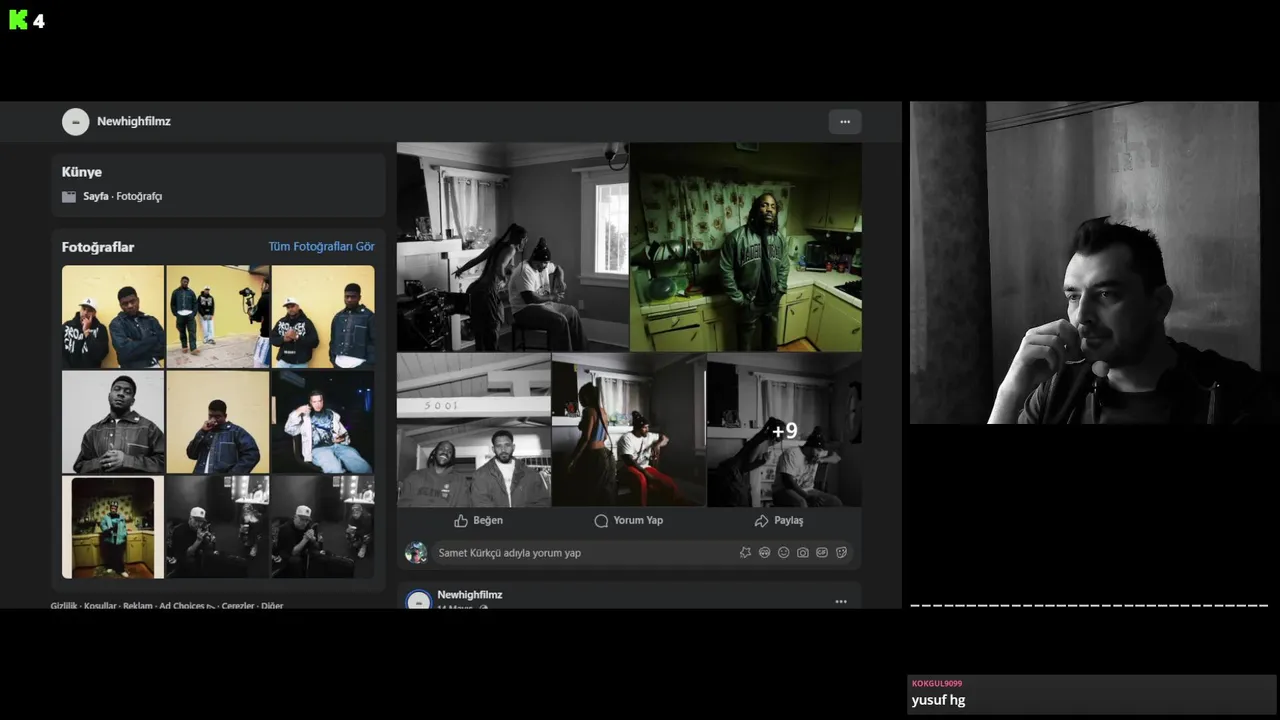
Task: Click the Gizlilik footer link
Action: [64, 605]
